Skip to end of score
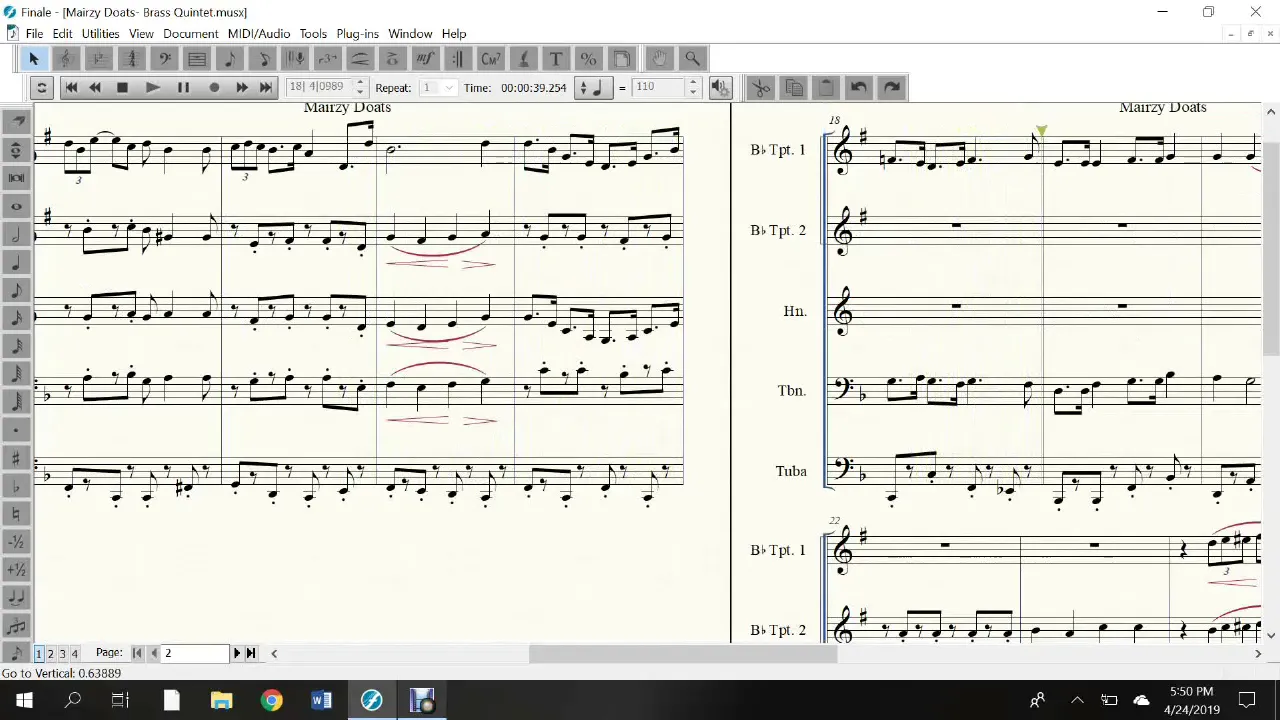The image size is (1280, 720). [265, 88]
